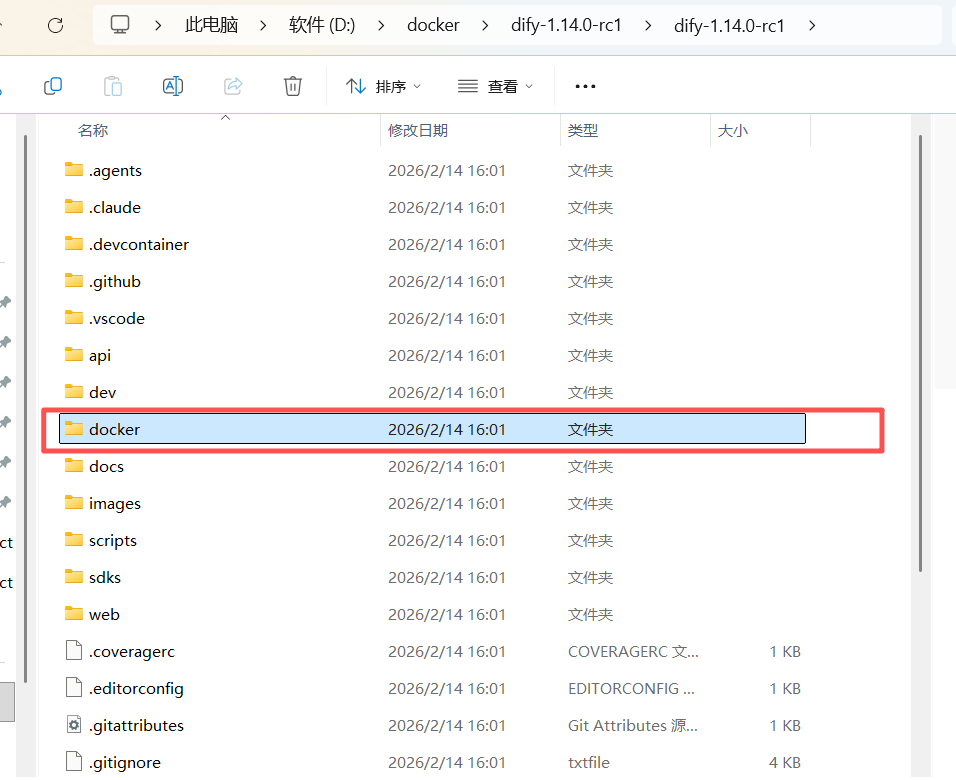Image resolution: width=956 pixels, height=780 pixels.
Task: Open the 查看 view dropdown
Action: [x=496, y=87]
